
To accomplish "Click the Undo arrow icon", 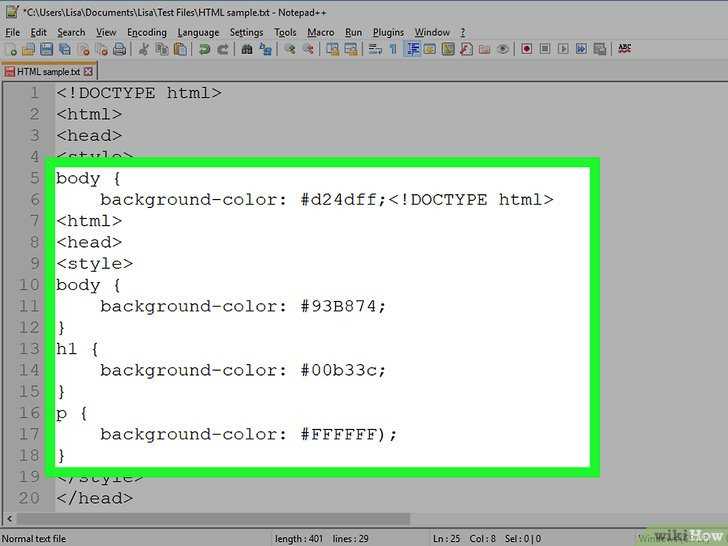I will point(204,49).
